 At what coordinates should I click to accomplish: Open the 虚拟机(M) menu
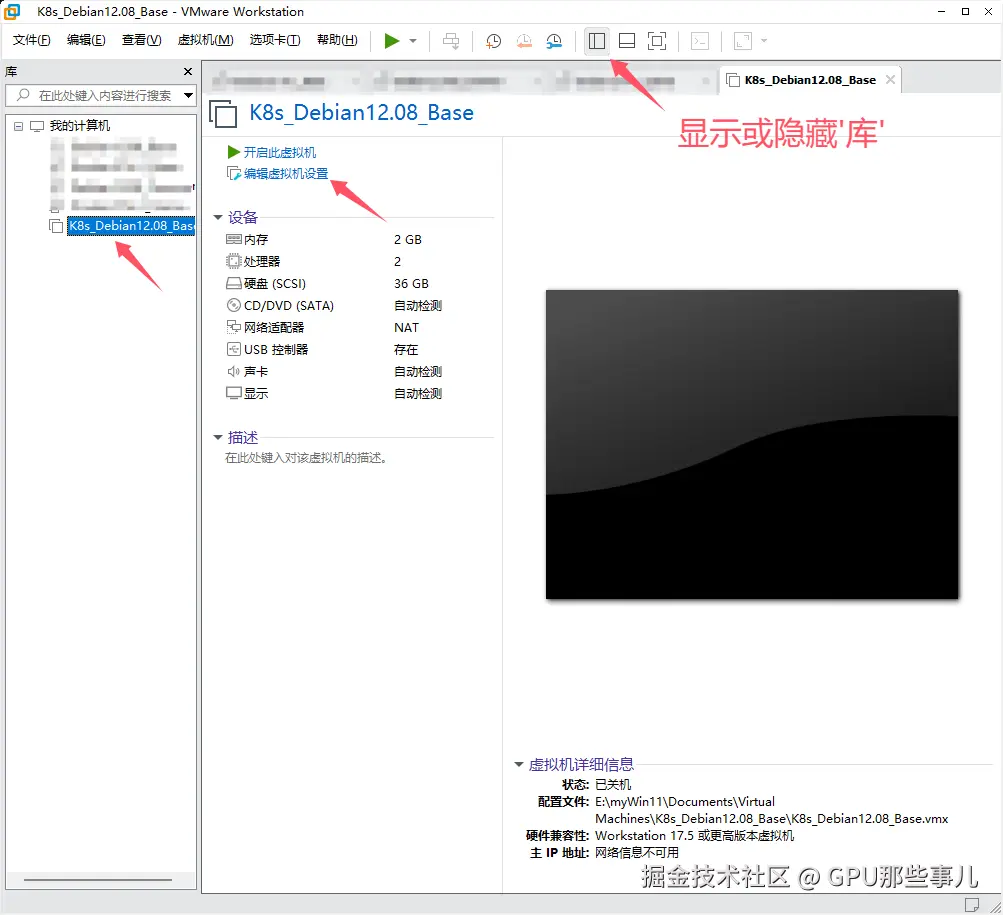pyautogui.click(x=205, y=40)
